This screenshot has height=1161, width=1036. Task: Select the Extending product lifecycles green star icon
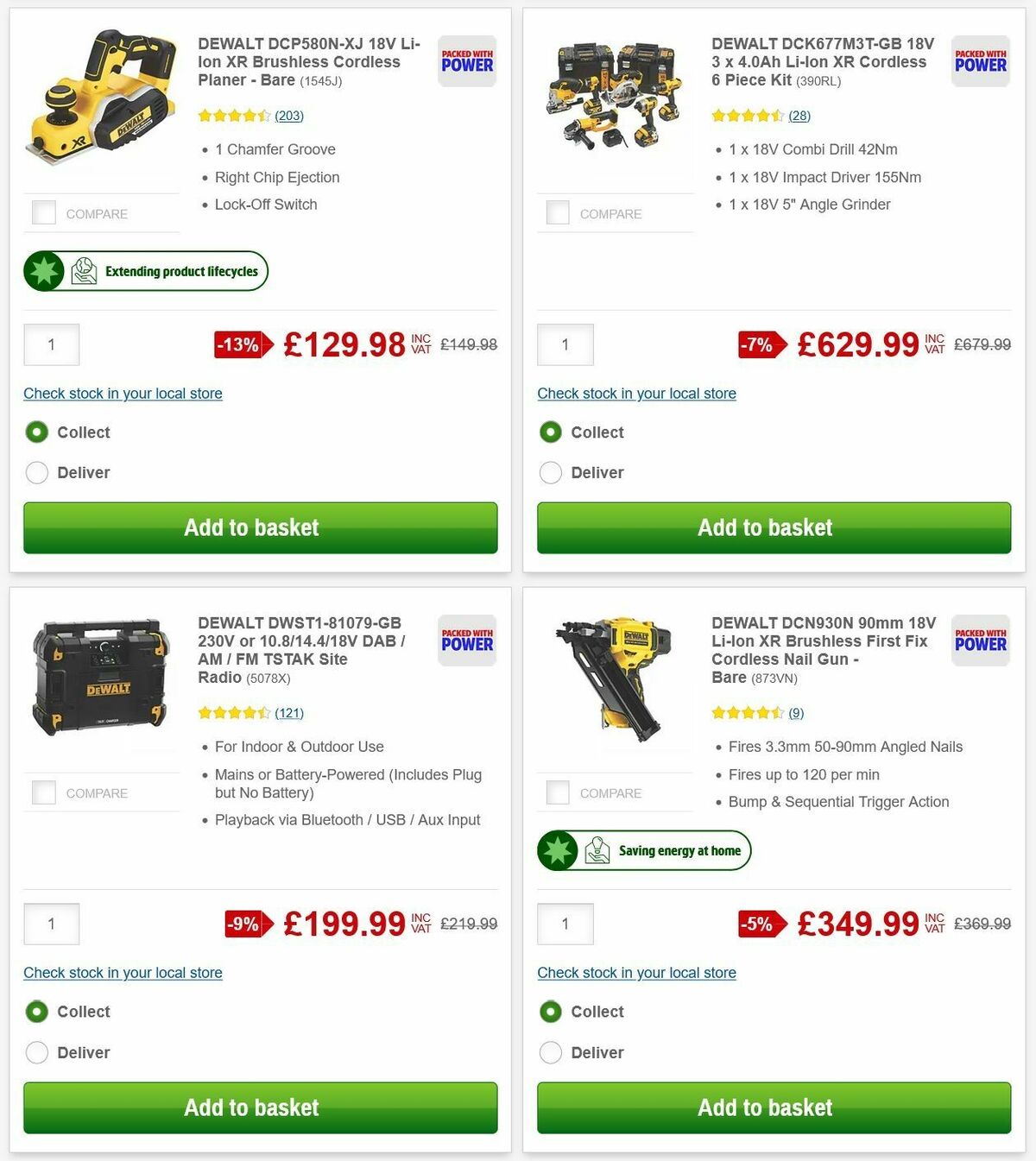coord(41,270)
